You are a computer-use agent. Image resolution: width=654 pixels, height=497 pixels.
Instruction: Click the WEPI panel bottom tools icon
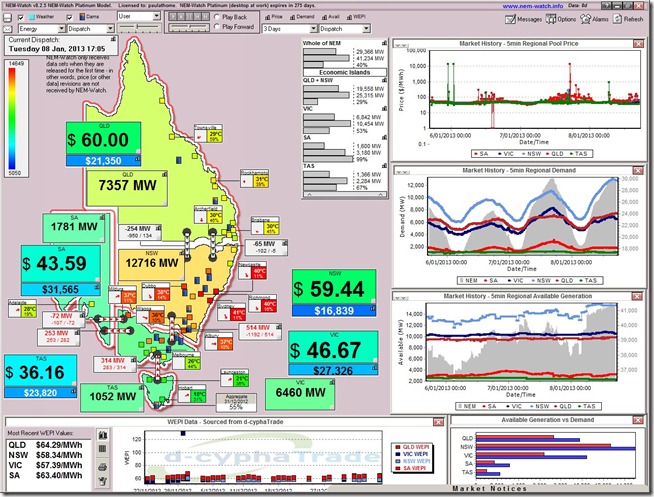point(103,481)
